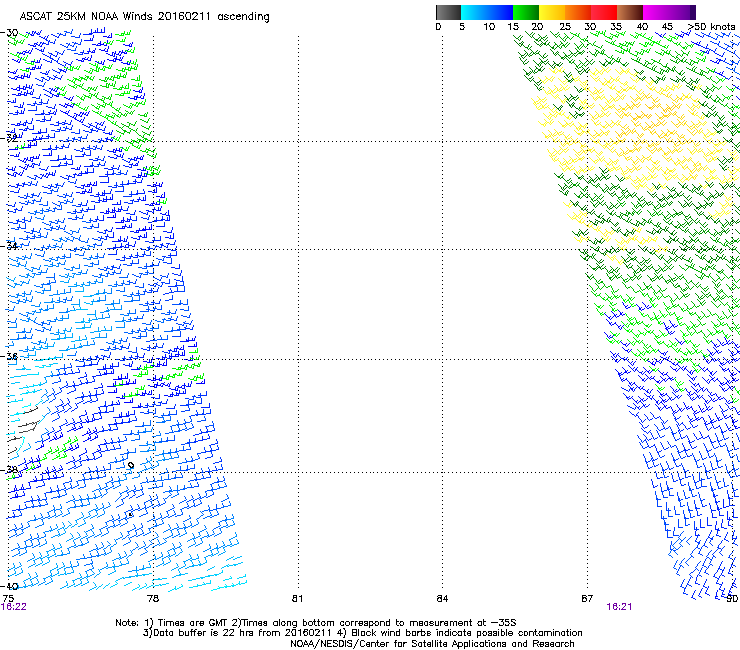Viewport: 740px width, 650px height.
Task: Click the -38 latitude label
Action: 9,470
